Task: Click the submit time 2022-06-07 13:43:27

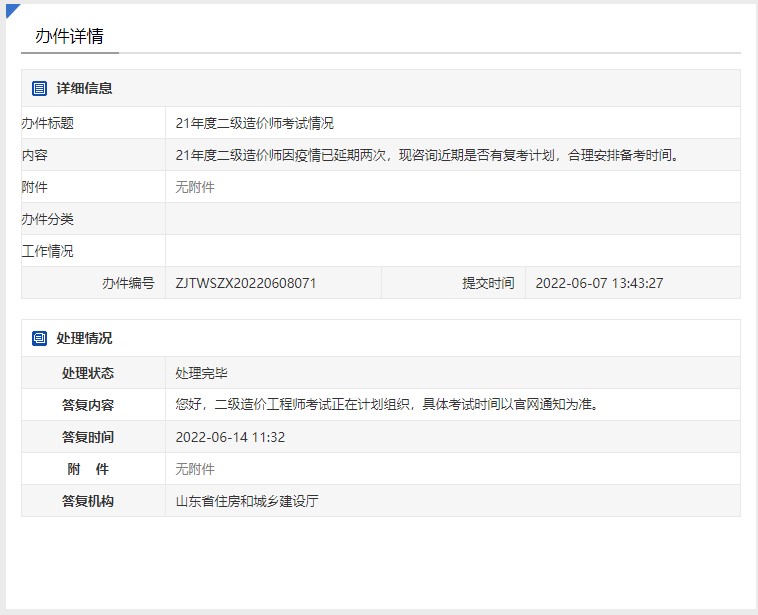Action: [599, 283]
